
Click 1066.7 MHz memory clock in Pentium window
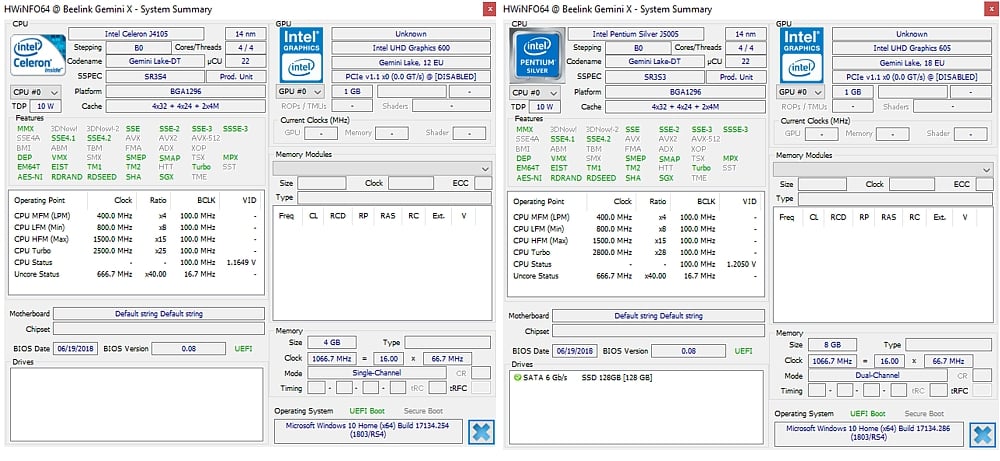tap(832, 361)
